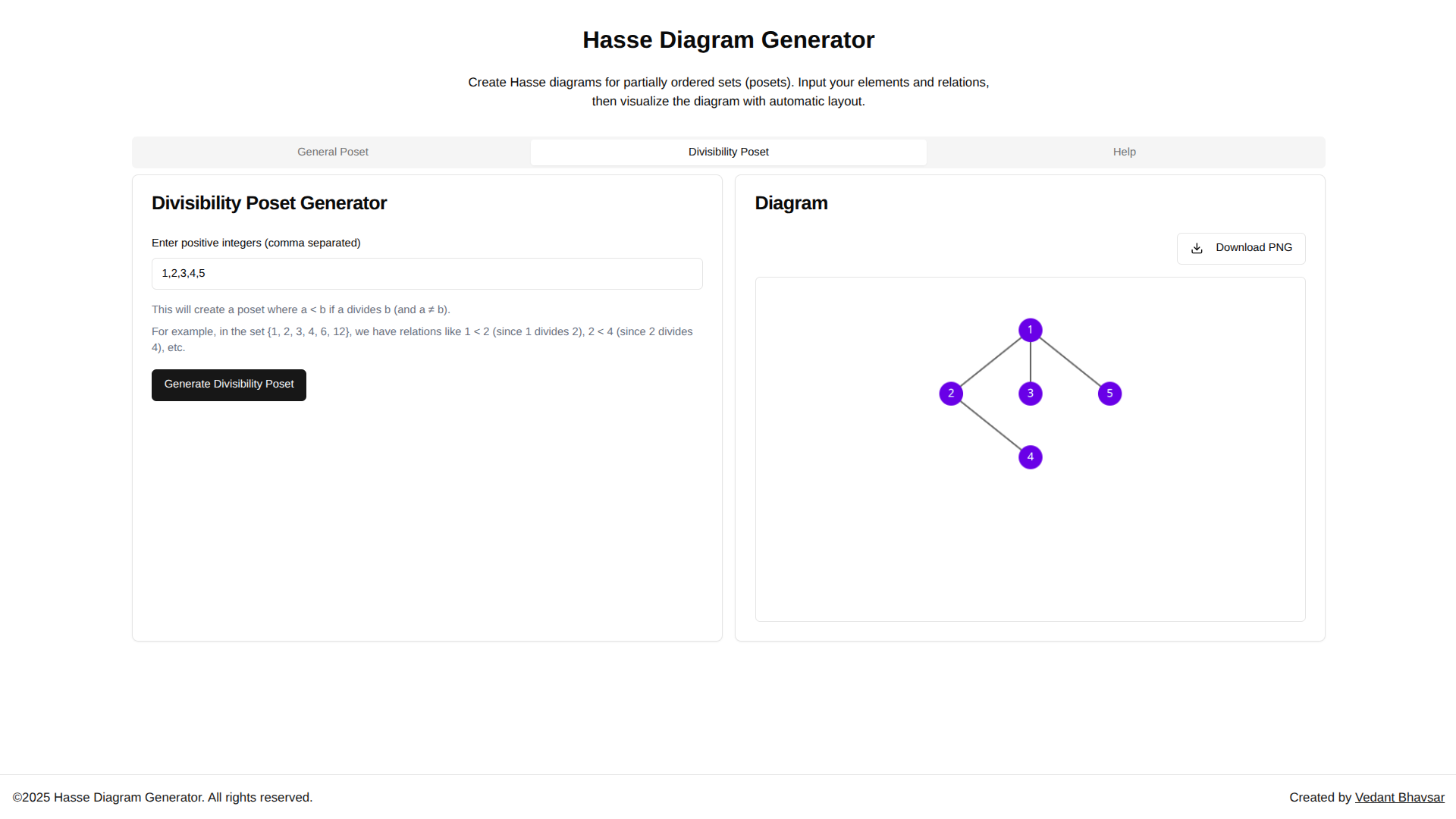Click the Divisibility Poset Generator heading
1456x819 pixels.
[x=269, y=203]
